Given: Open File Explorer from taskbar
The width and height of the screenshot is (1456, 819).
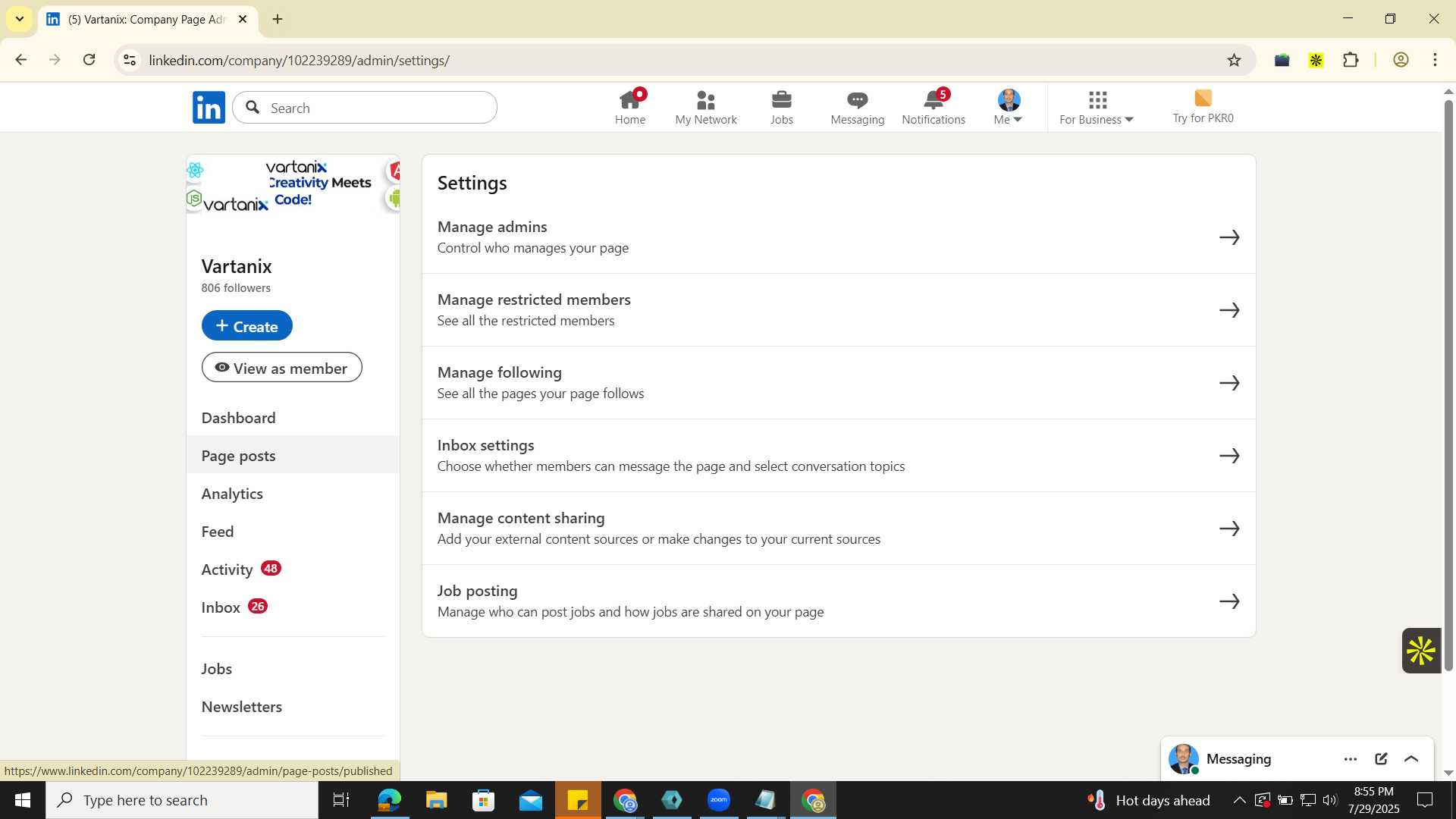Looking at the screenshot, I should pyautogui.click(x=436, y=800).
